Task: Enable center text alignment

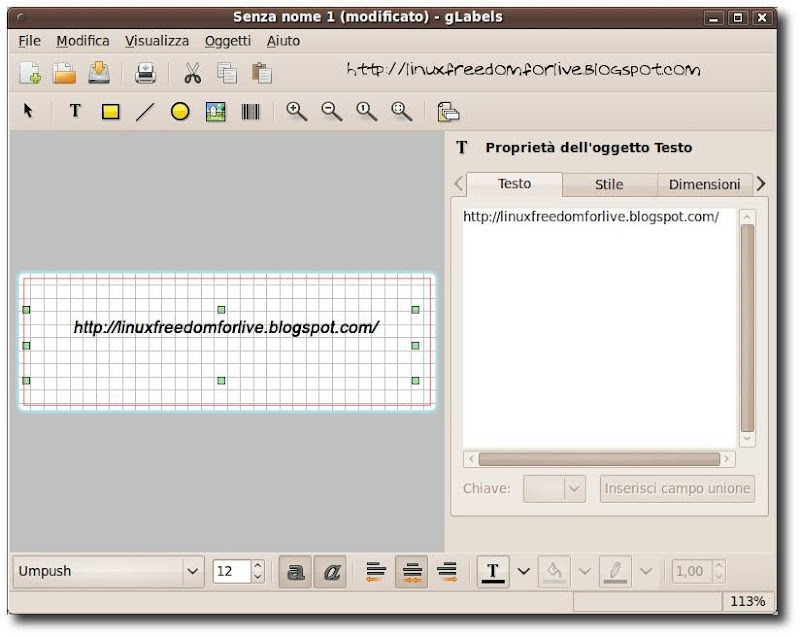Action: [x=411, y=571]
